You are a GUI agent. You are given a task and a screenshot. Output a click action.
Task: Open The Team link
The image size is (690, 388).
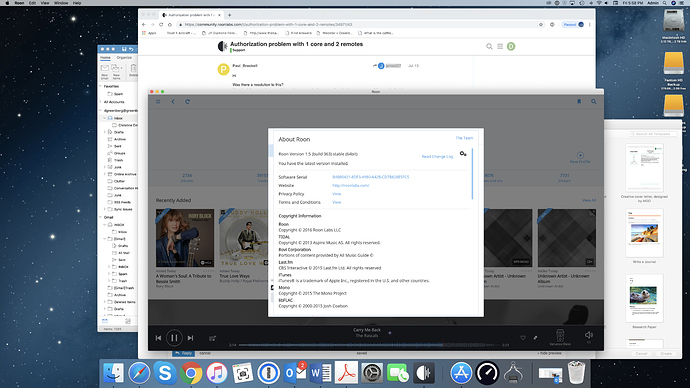pyautogui.click(x=464, y=138)
